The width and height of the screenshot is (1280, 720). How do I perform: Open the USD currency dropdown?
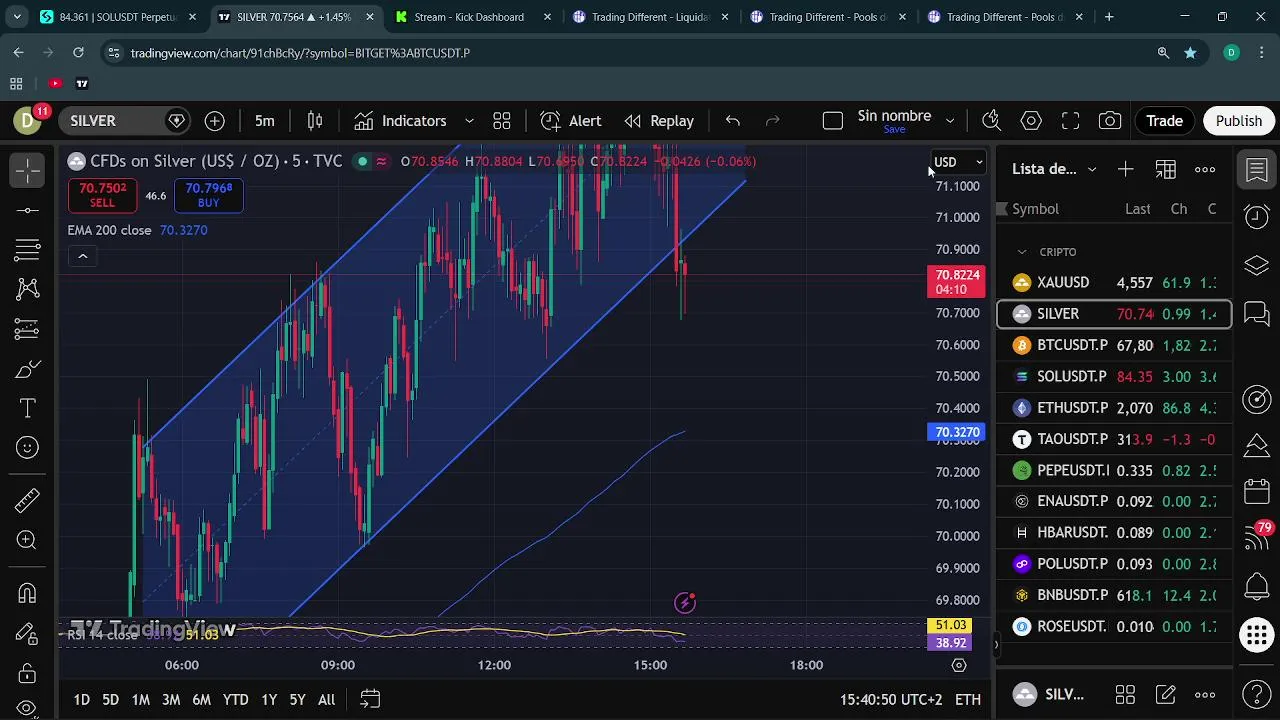(x=958, y=162)
